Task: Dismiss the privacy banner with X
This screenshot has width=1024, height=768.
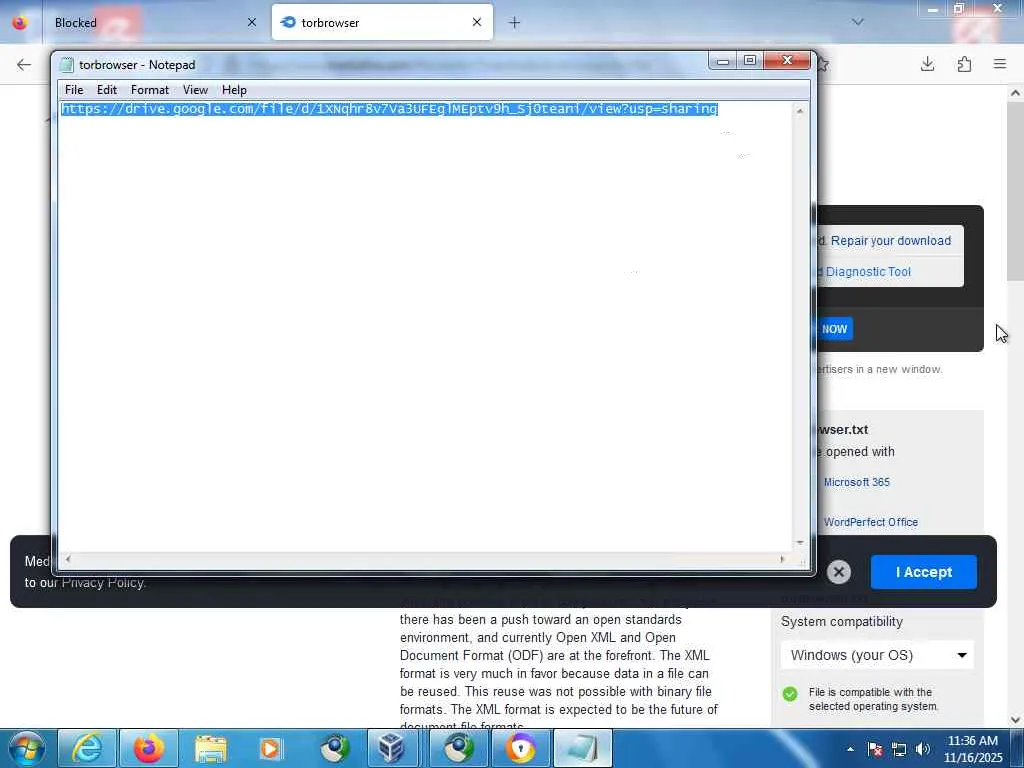Action: click(839, 572)
